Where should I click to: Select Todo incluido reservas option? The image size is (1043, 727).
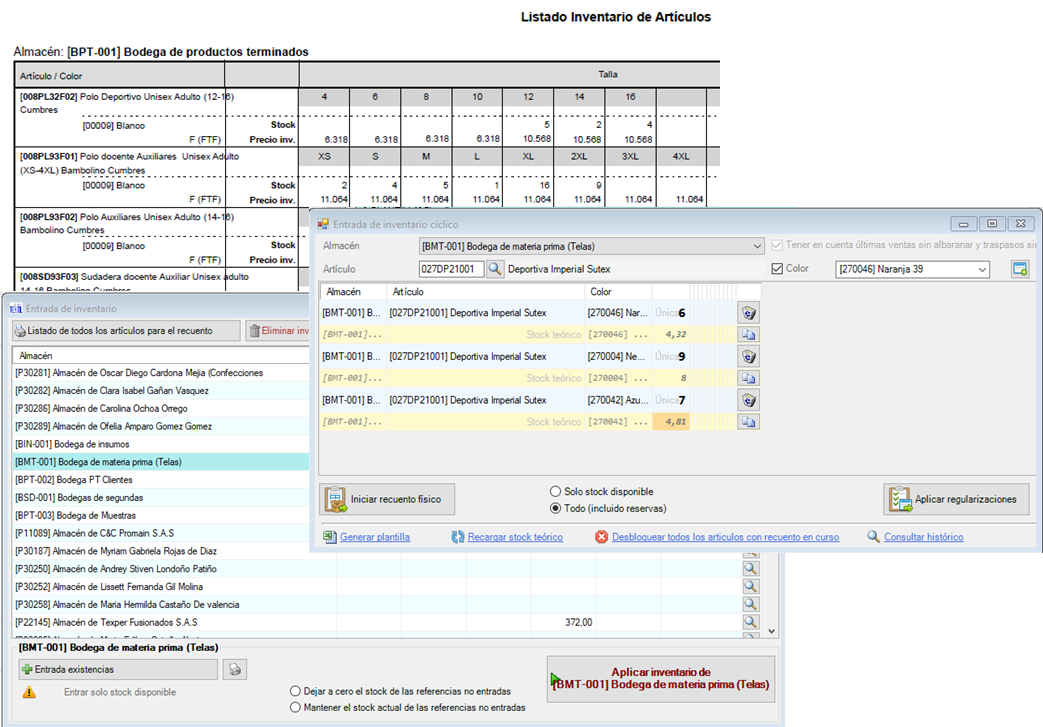click(557, 507)
